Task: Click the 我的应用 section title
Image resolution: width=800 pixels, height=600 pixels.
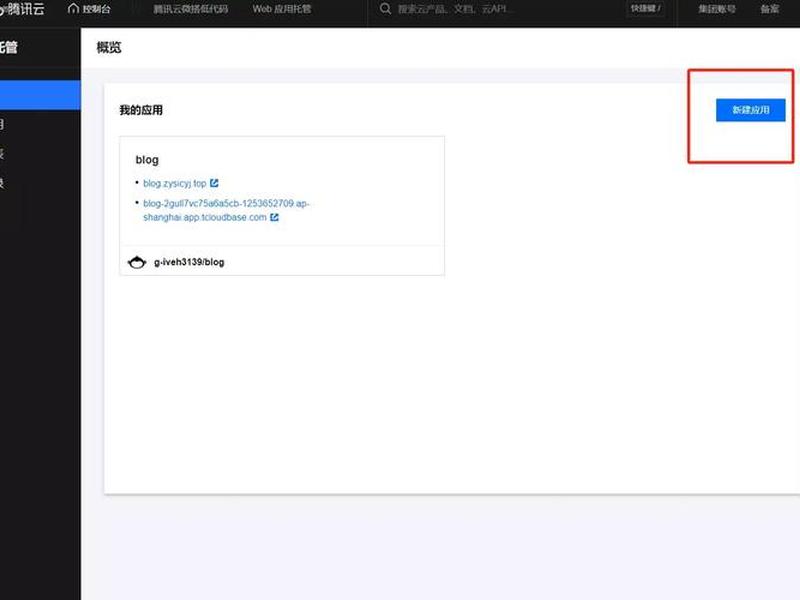Action: pos(141,110)
